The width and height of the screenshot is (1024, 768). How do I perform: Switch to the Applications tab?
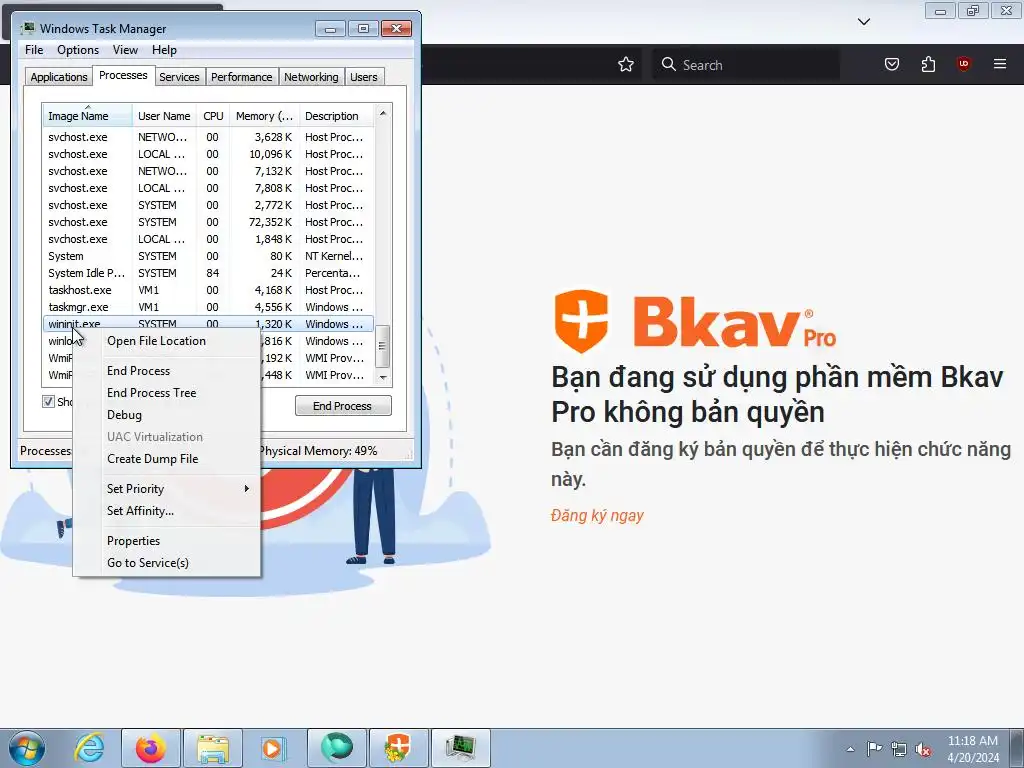59,76
